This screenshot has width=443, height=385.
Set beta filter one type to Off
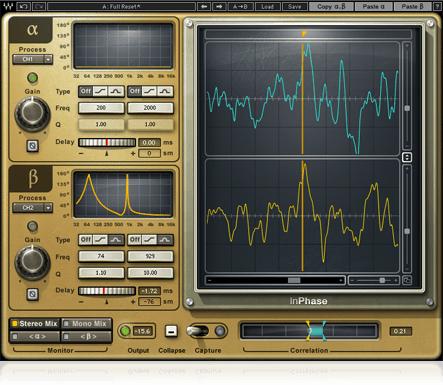coord(86,240)
